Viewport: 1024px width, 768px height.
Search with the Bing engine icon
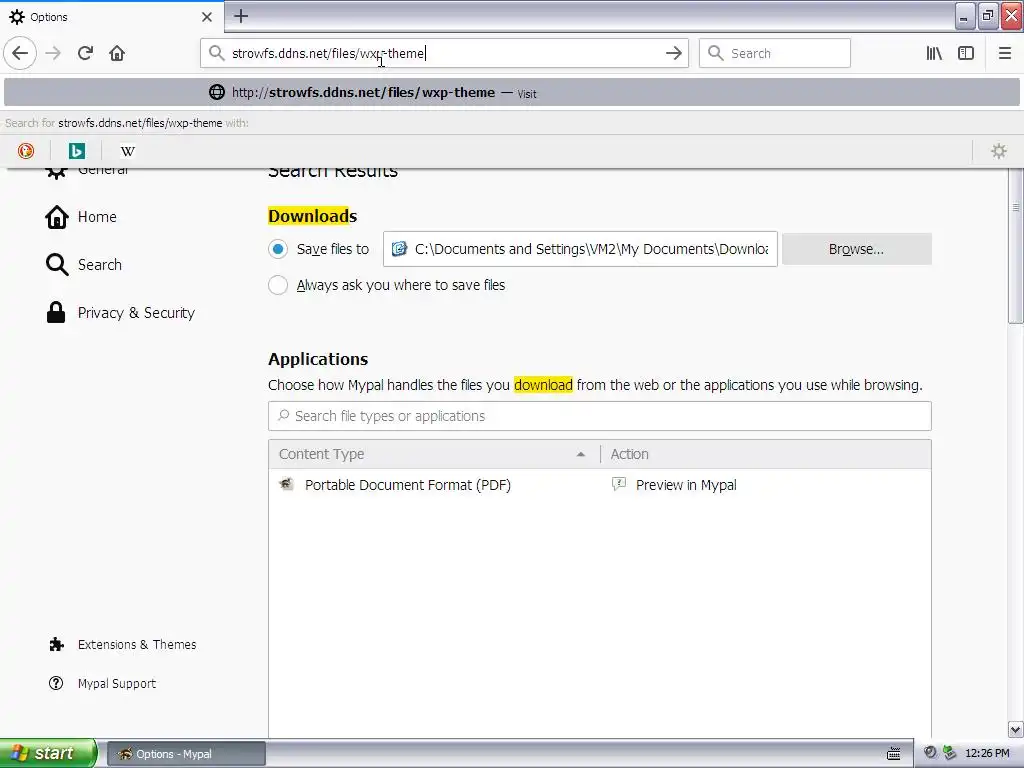[76, 151]
